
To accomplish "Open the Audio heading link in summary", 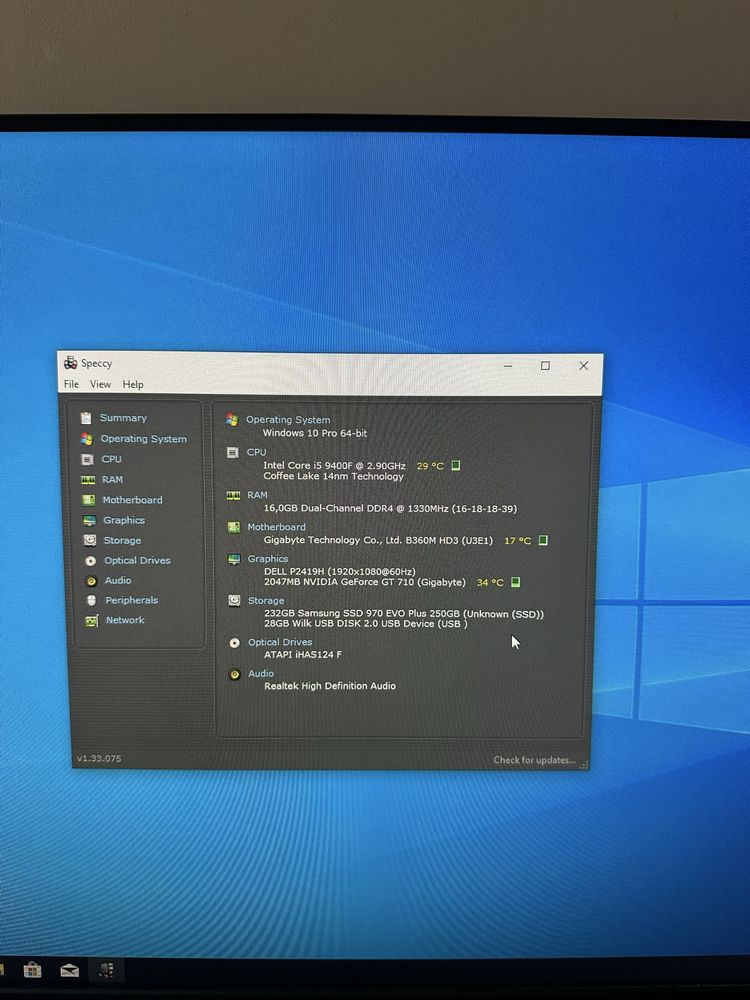I will click(261, 673).
